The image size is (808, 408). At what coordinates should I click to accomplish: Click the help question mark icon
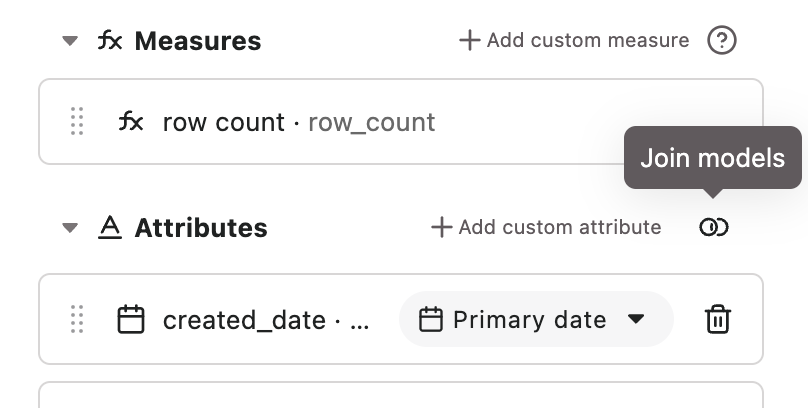(x=721, y=40)
